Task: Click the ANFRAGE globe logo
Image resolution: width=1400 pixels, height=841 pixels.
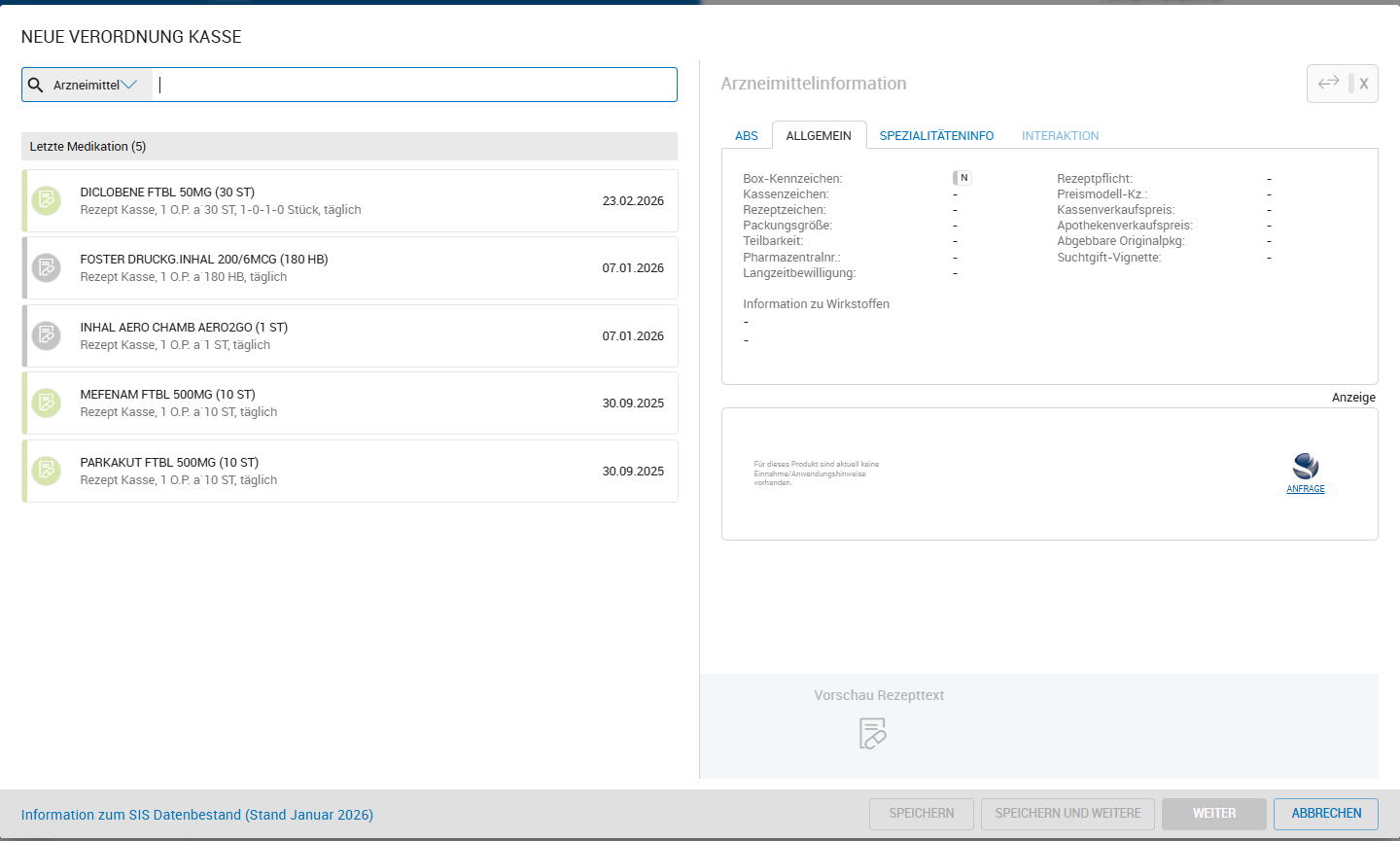Action: [x=1305, y=466]
